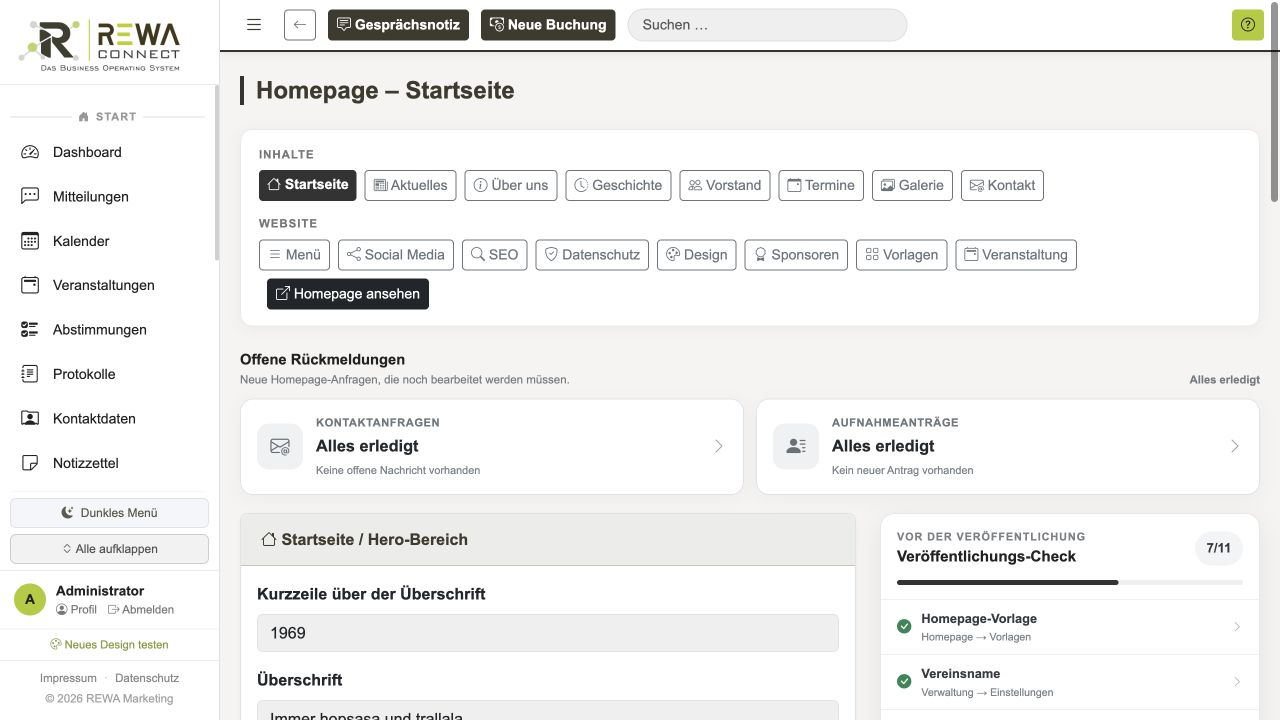This screenshot has width=1280, height=720.
Task: Open the Design settings
Action: (x=697, y=255)
